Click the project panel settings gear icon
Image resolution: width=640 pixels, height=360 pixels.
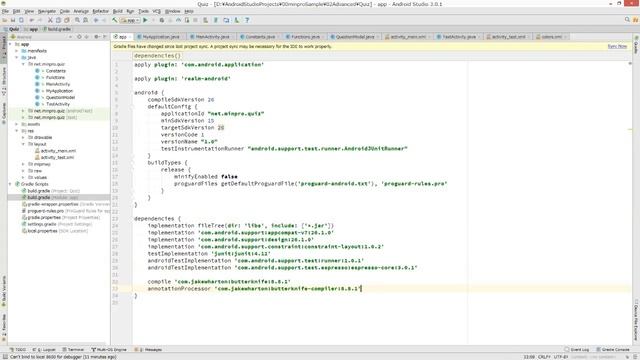tap(97, 37)
